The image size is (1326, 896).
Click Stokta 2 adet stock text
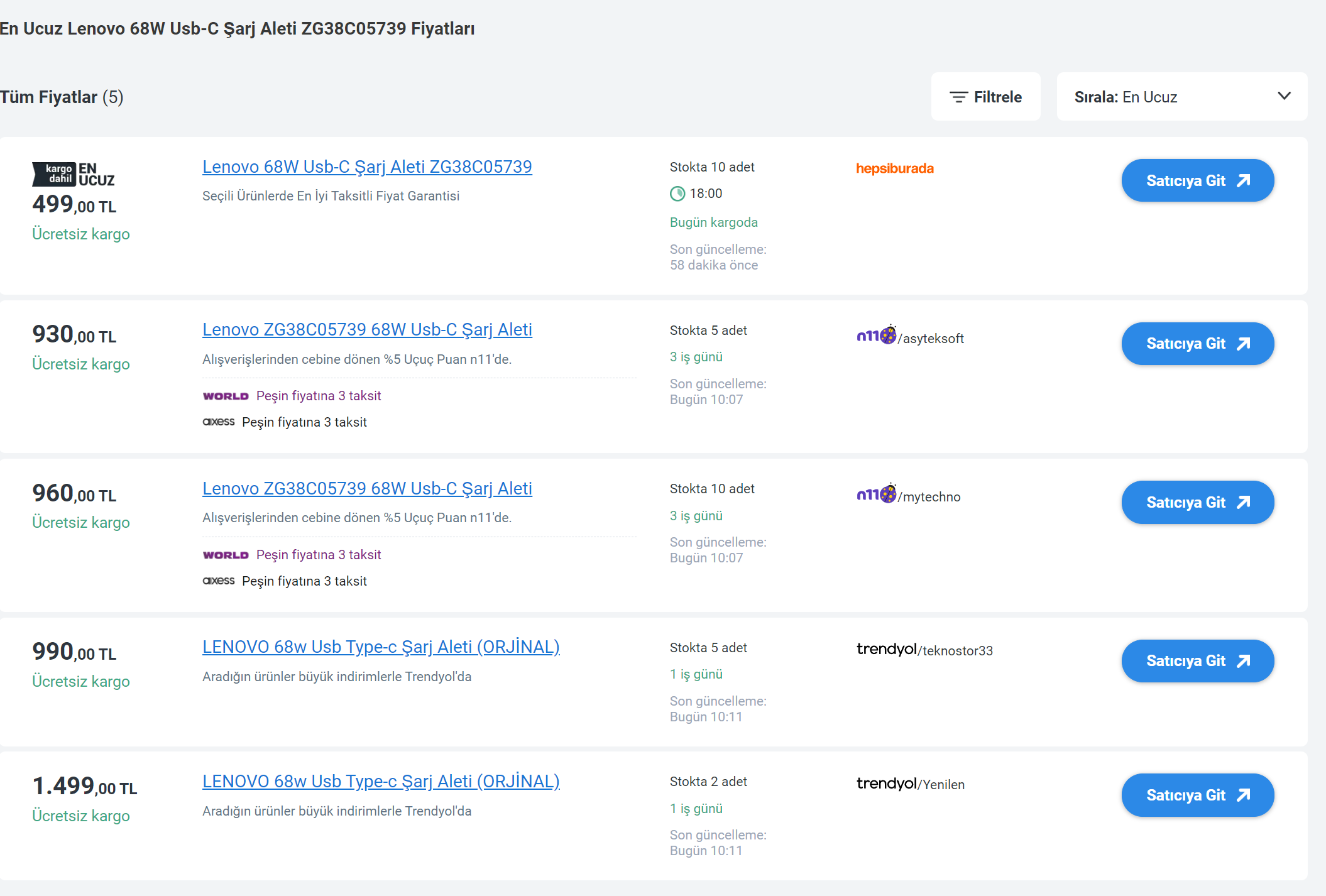coord(708,782)
